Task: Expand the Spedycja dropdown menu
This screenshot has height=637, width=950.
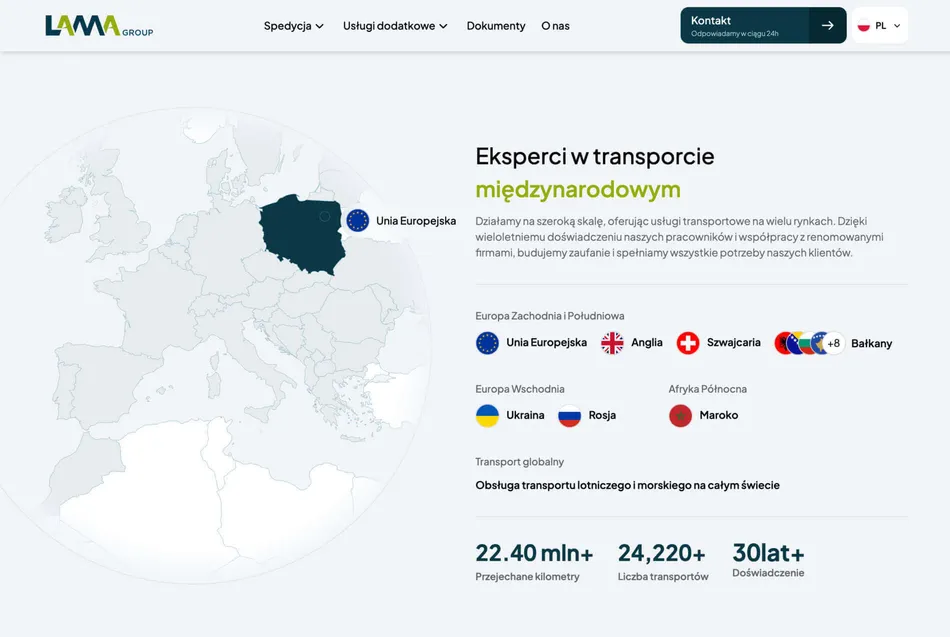Action: (x=294, y=26)
